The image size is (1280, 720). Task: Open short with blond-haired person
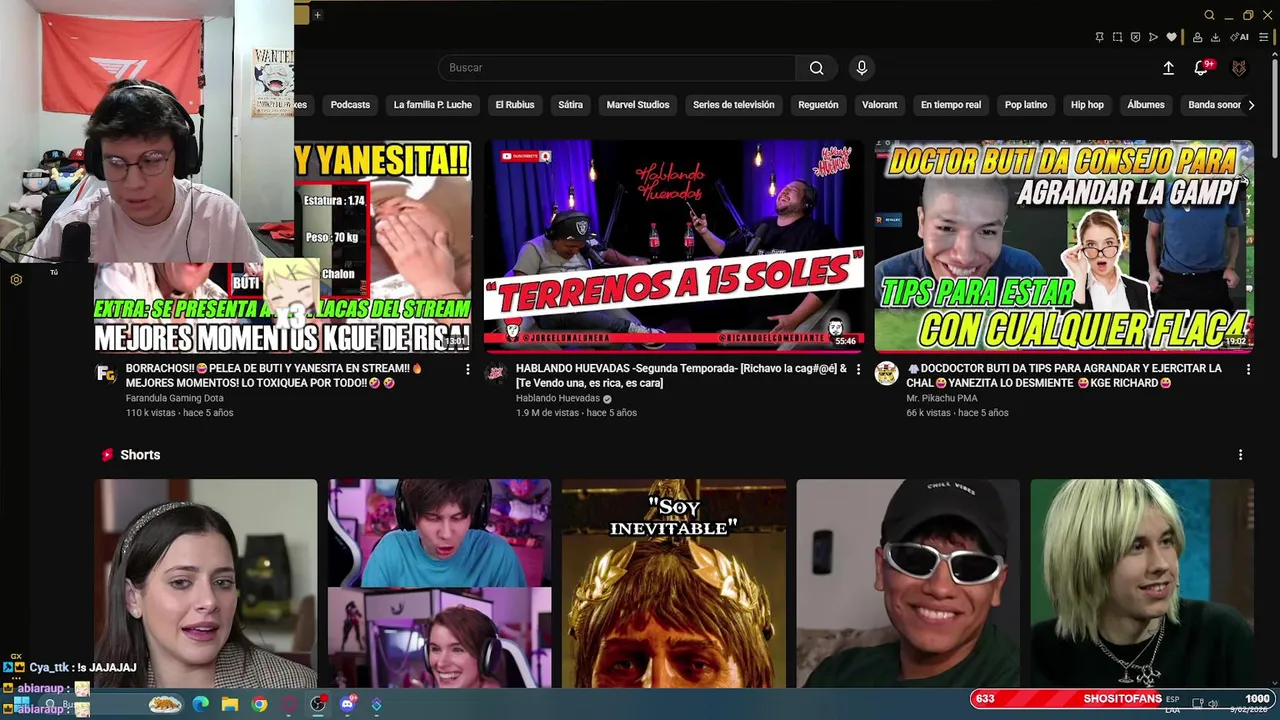(x=1142, y=583)
